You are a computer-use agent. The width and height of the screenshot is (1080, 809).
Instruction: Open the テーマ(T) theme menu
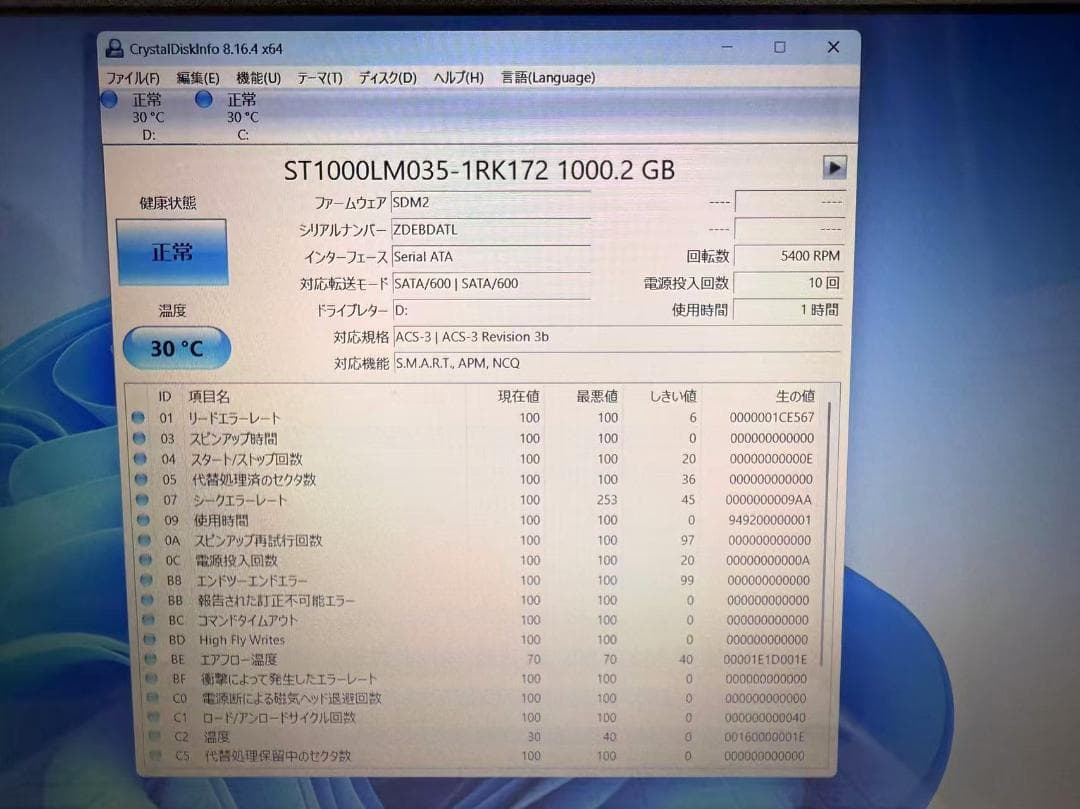(320, 77)
